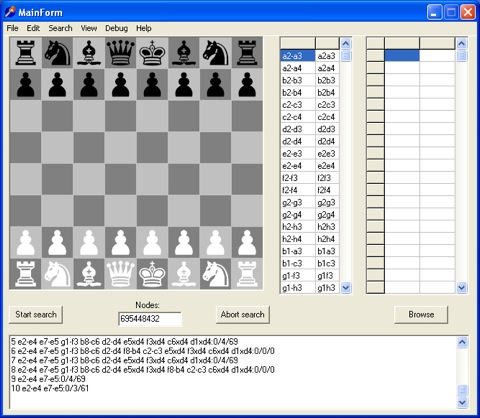Screen dimensions: 480x418
Task: Select the white rook on h1
Action: pyautogui.click(x=247, y=274)
